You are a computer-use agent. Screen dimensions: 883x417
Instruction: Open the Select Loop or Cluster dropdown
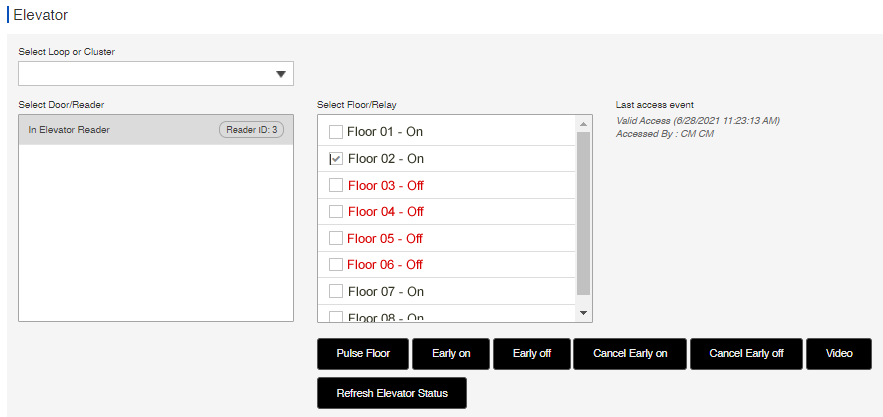tap(156, 74)
